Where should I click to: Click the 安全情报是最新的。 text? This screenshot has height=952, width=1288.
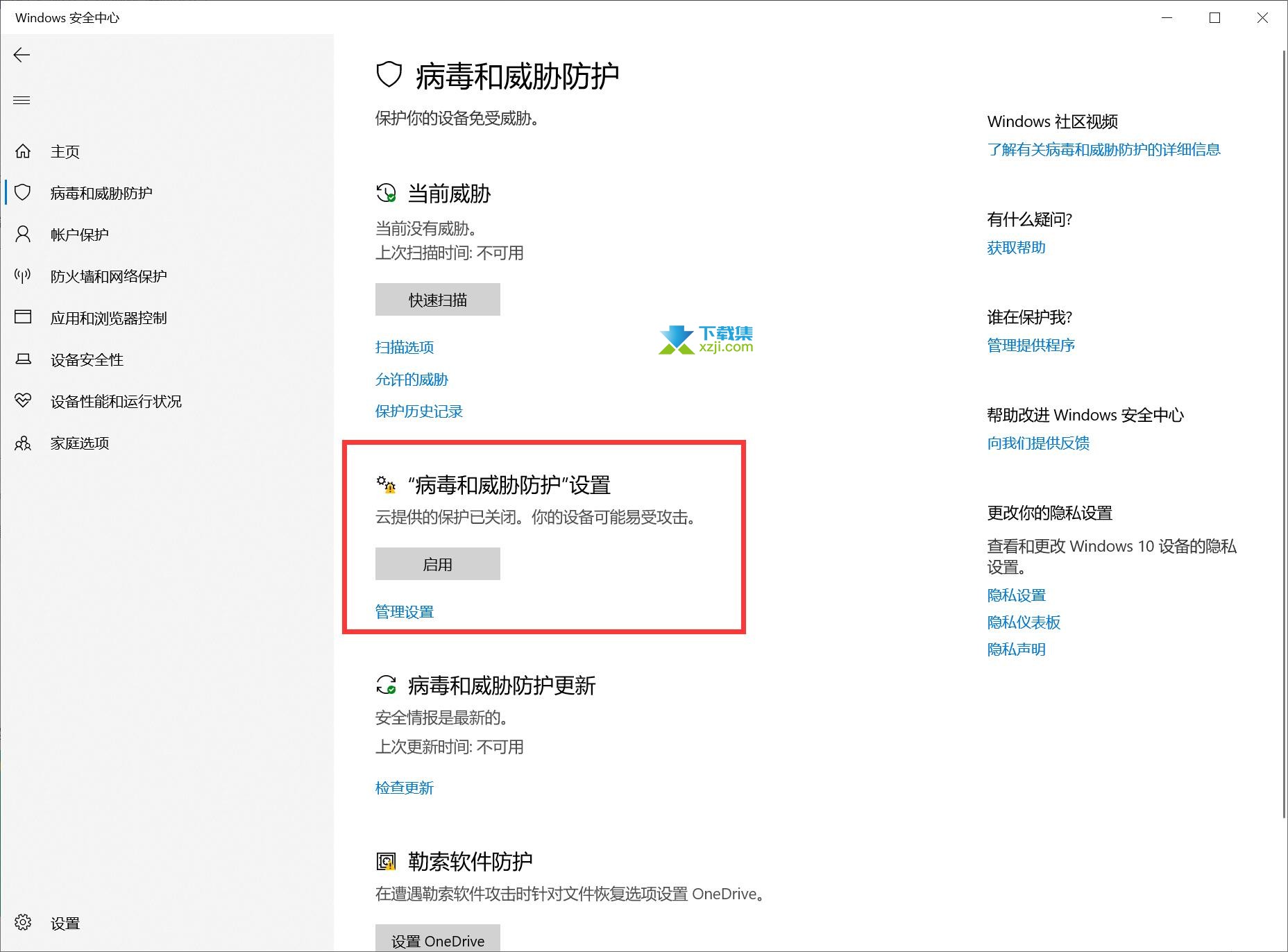441,717
